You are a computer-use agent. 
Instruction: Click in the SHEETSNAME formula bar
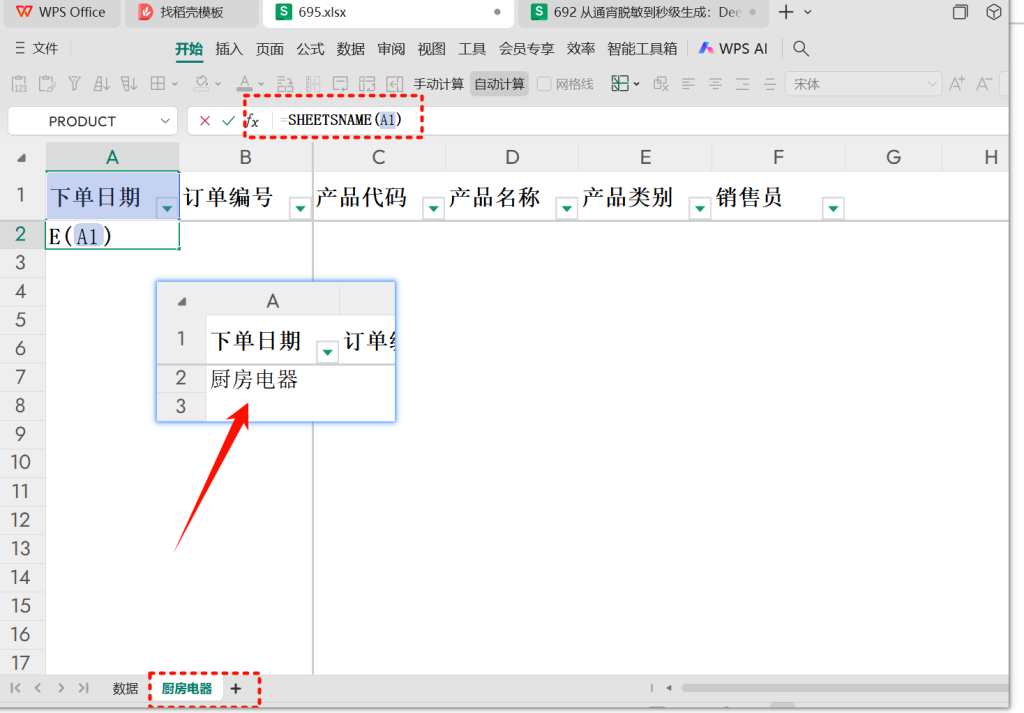tap(640, 121)
